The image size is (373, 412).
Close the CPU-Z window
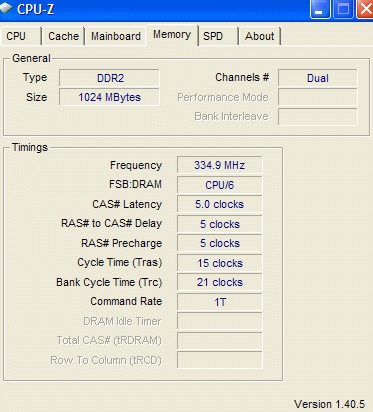(x=365, y=9)
